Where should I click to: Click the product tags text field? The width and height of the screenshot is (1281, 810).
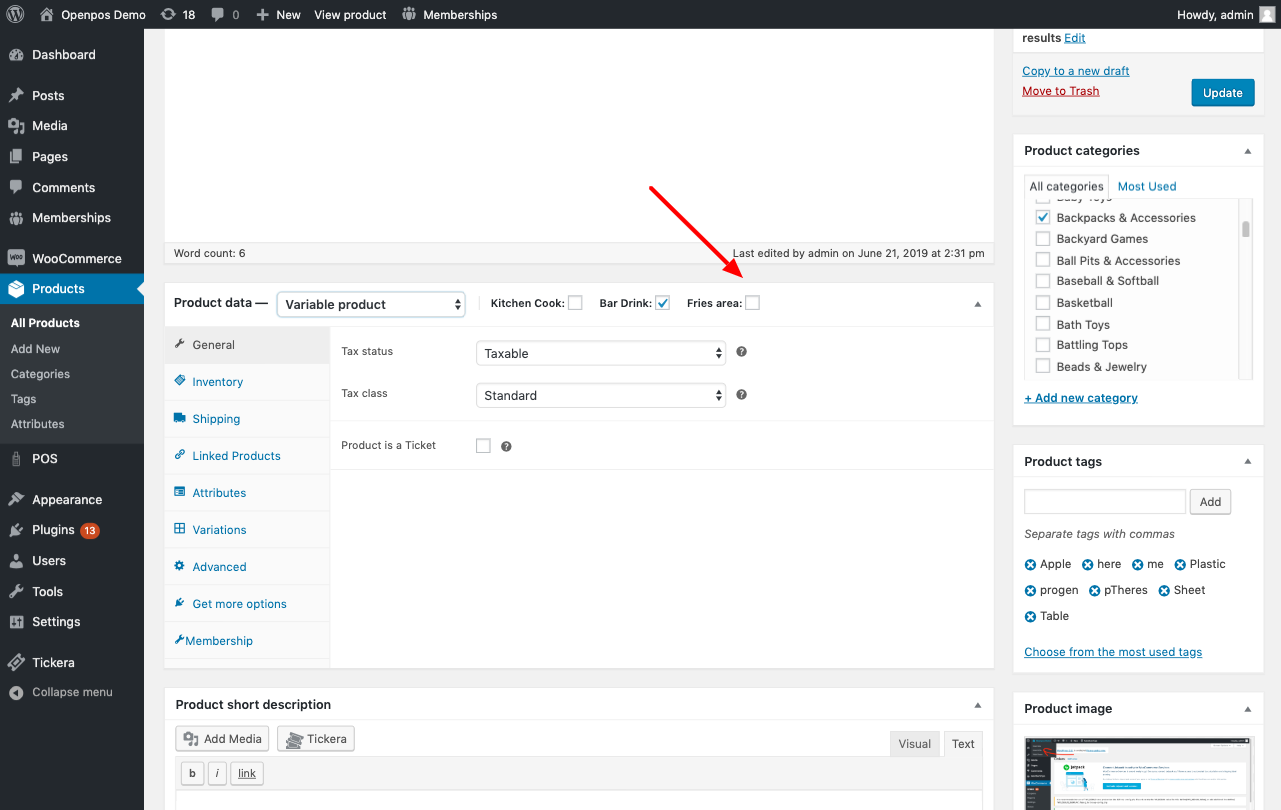[1104, 502]
